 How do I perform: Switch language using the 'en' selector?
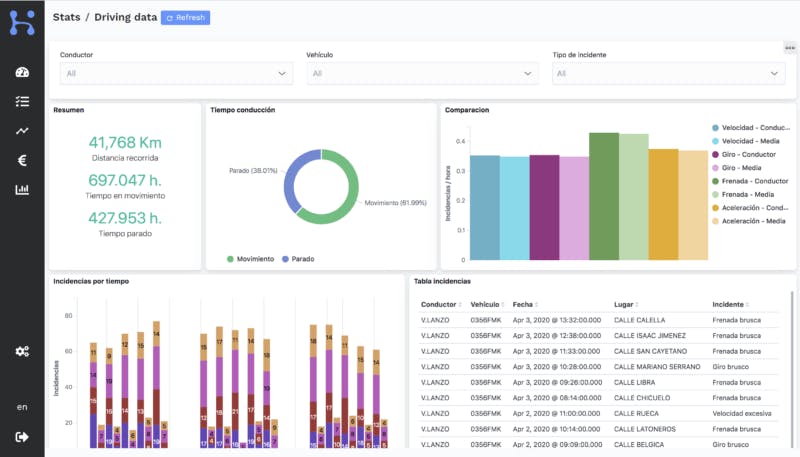(22, 407)
